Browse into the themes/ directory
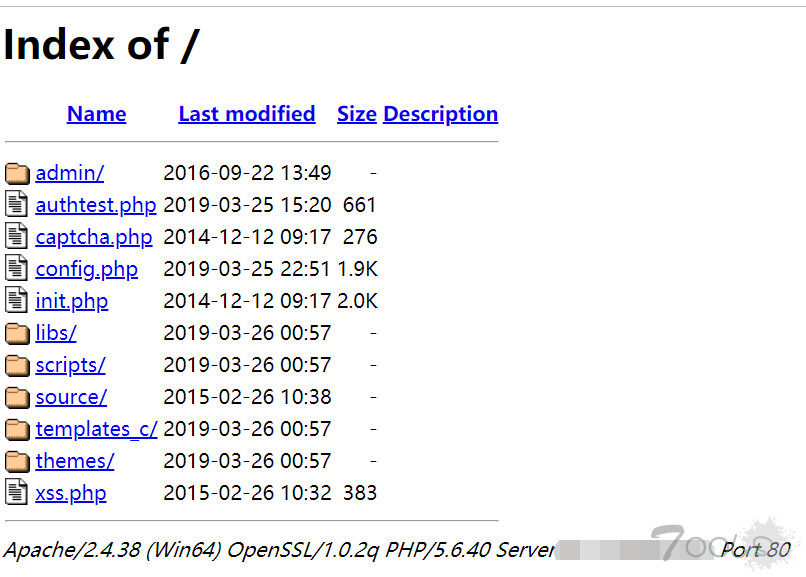Screen dimensions: 806x577 [75, 461]
